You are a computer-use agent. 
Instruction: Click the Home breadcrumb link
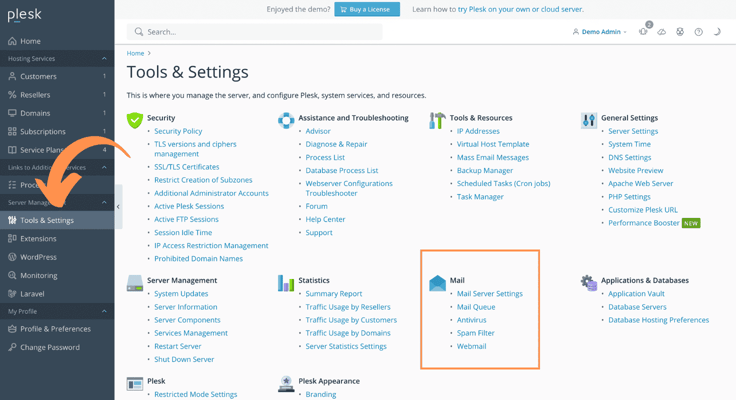click(x=135, y=54)
